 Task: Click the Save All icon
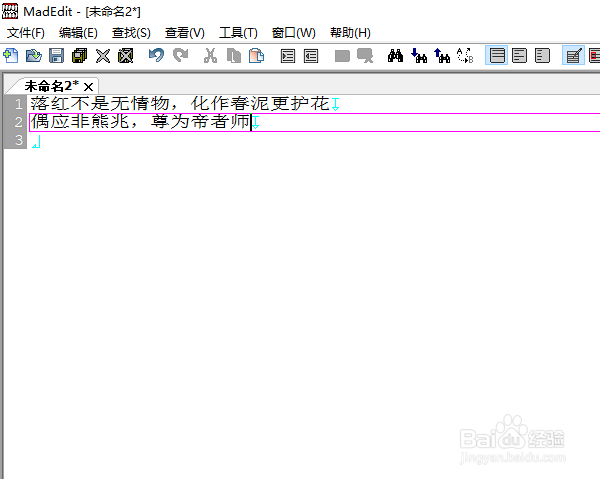point(80,56)
